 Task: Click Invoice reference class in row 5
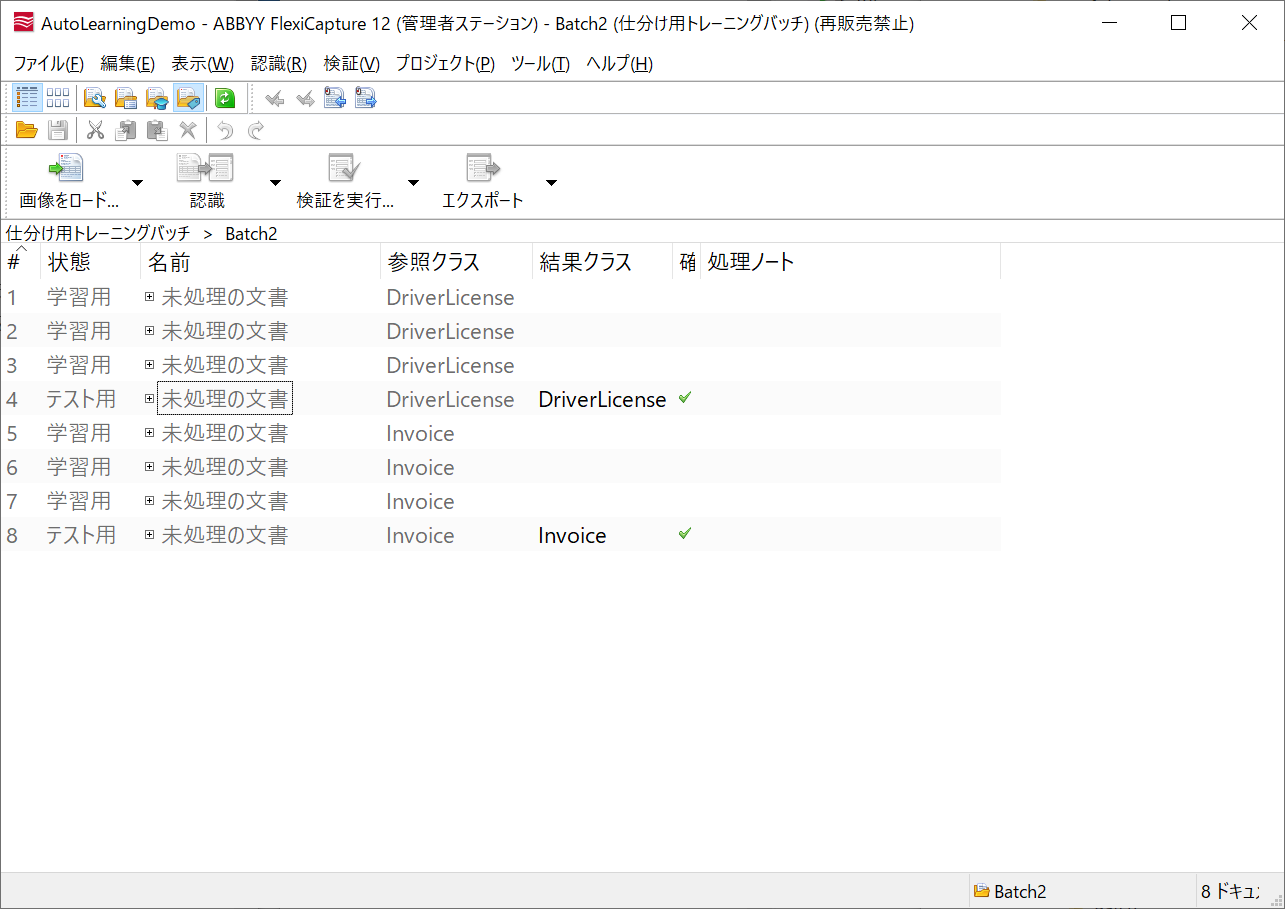coord(420,433)
